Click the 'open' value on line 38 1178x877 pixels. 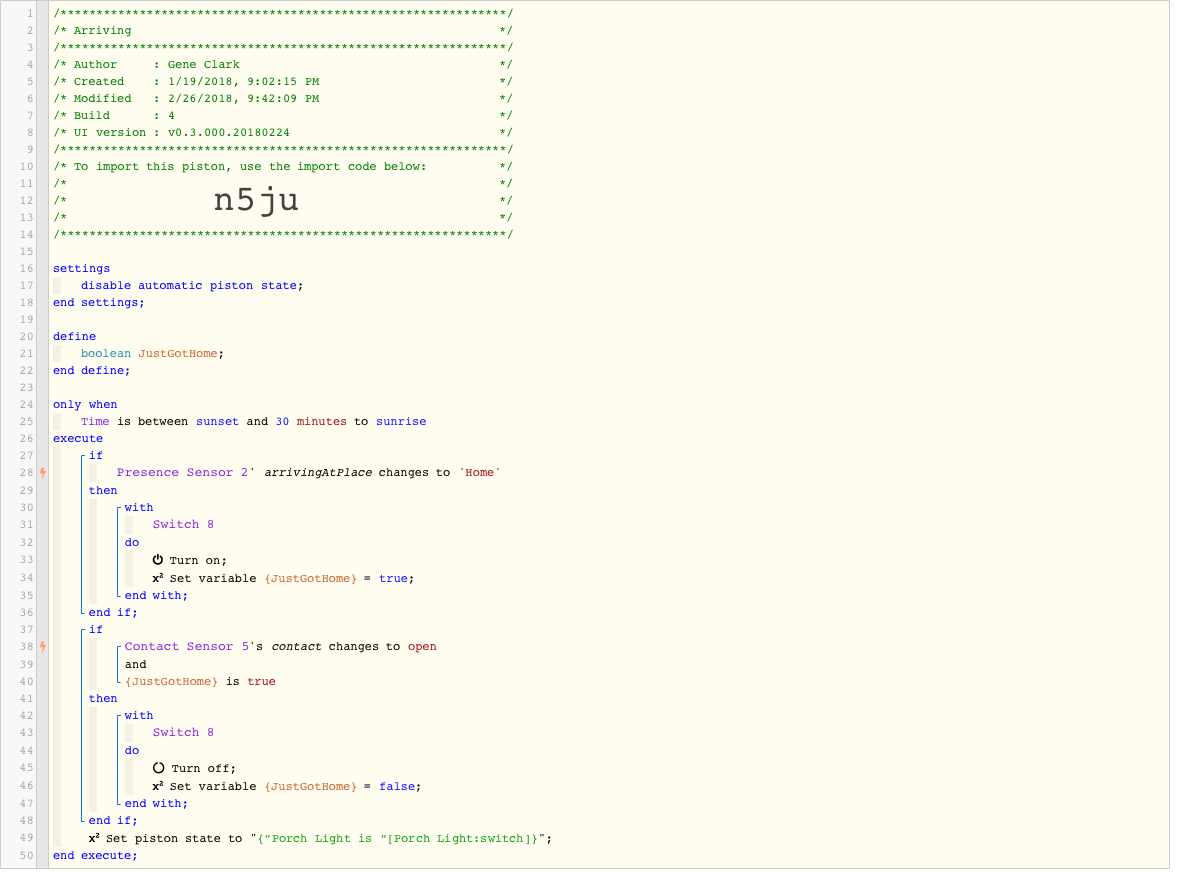click(x=422, y=647)
